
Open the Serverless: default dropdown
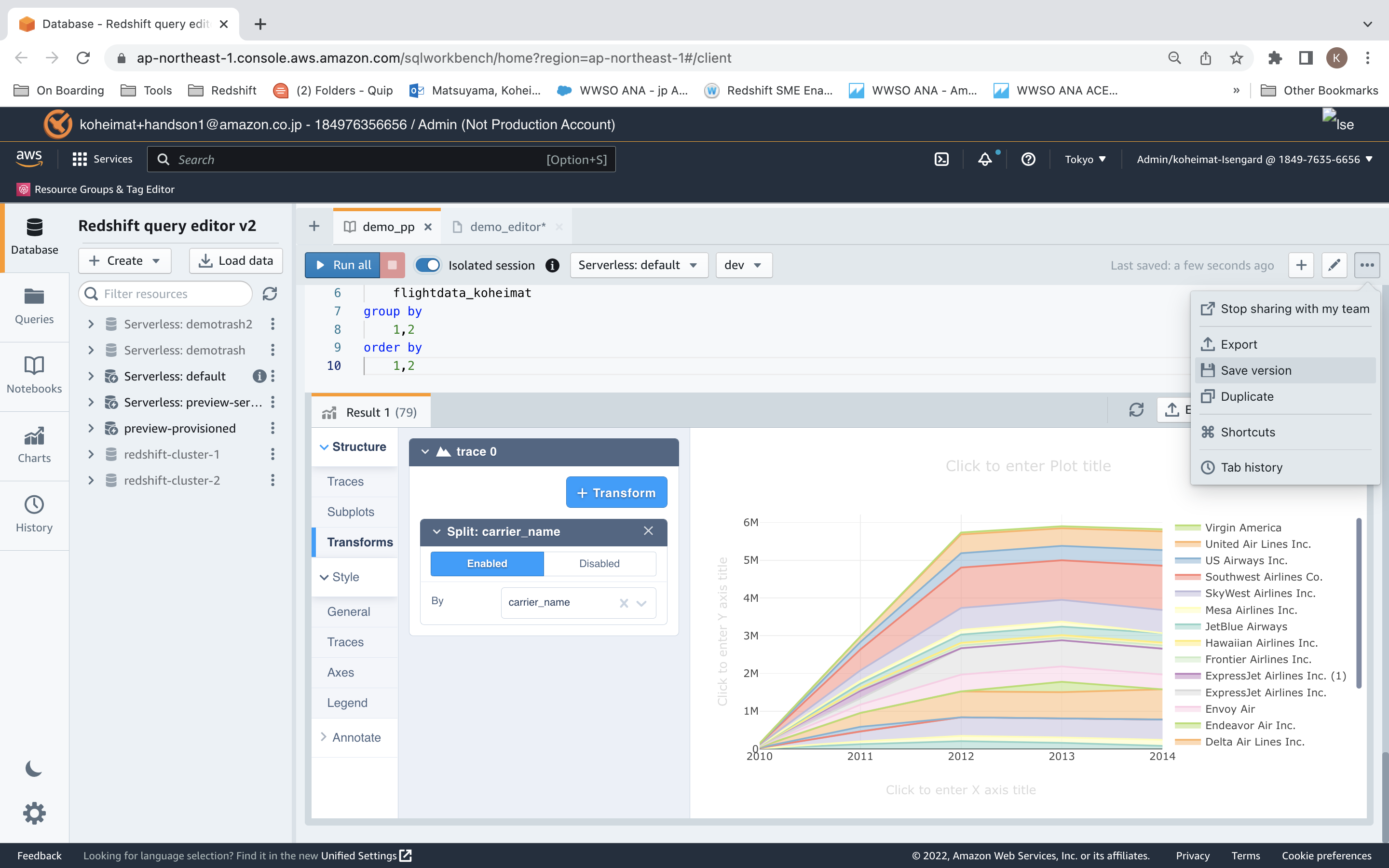click(x=638, y=265)
